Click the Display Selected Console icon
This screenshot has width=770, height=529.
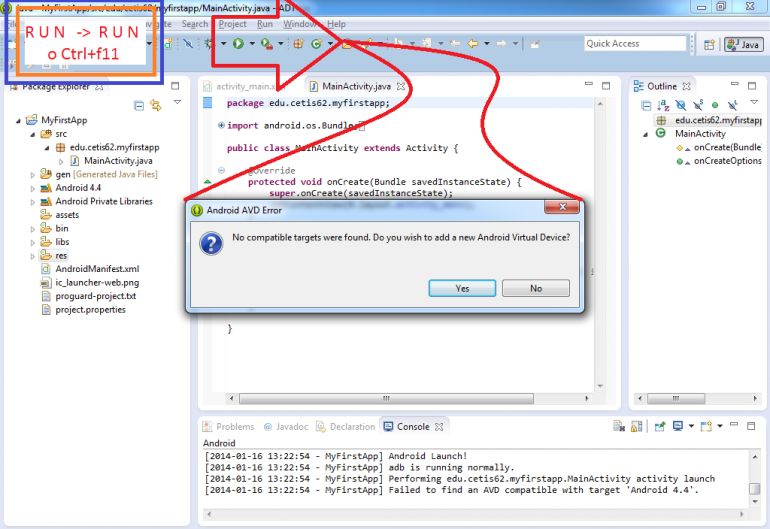tap(678, 426)
